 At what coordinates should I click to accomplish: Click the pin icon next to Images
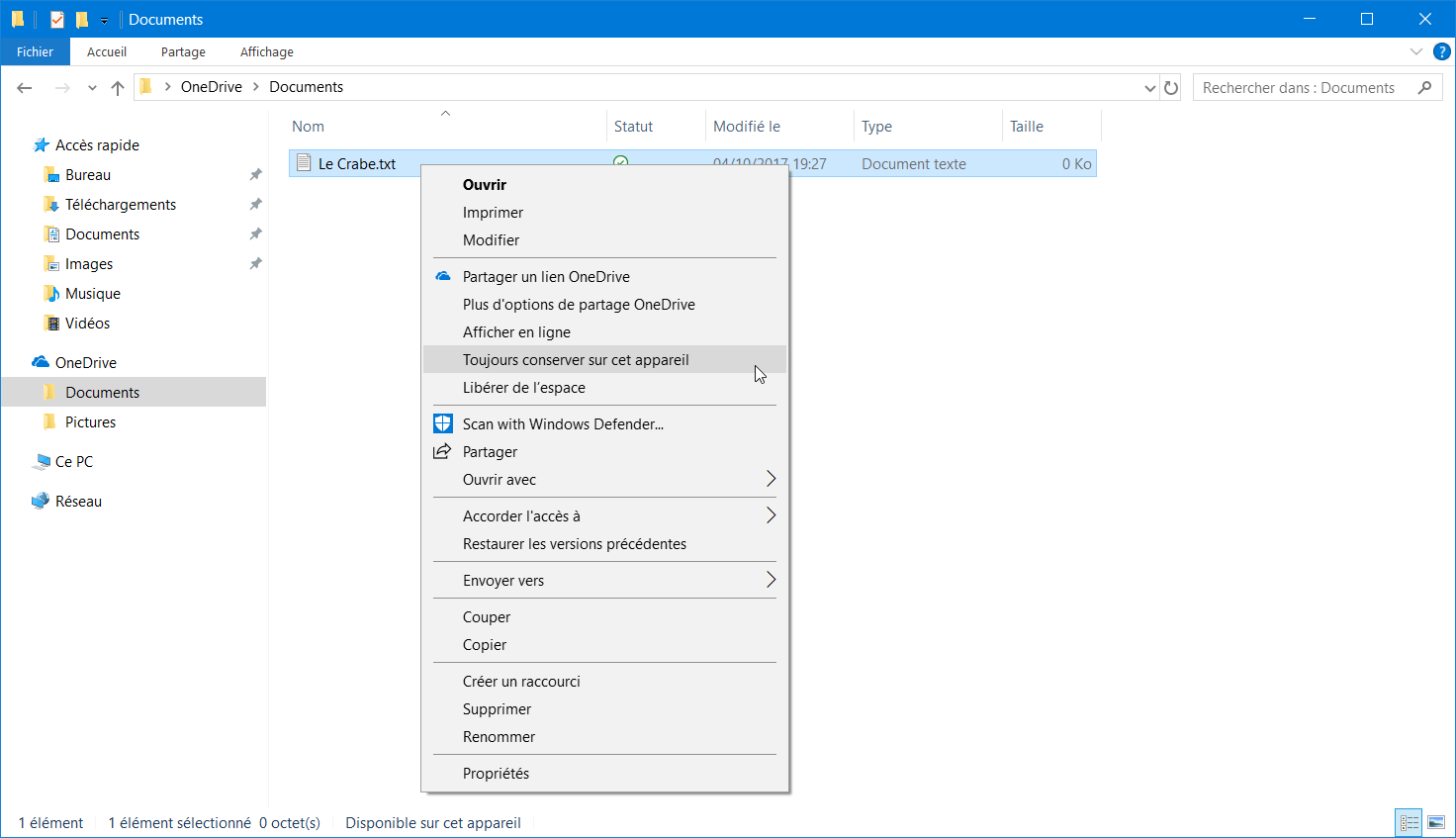[x=255, y=264]
